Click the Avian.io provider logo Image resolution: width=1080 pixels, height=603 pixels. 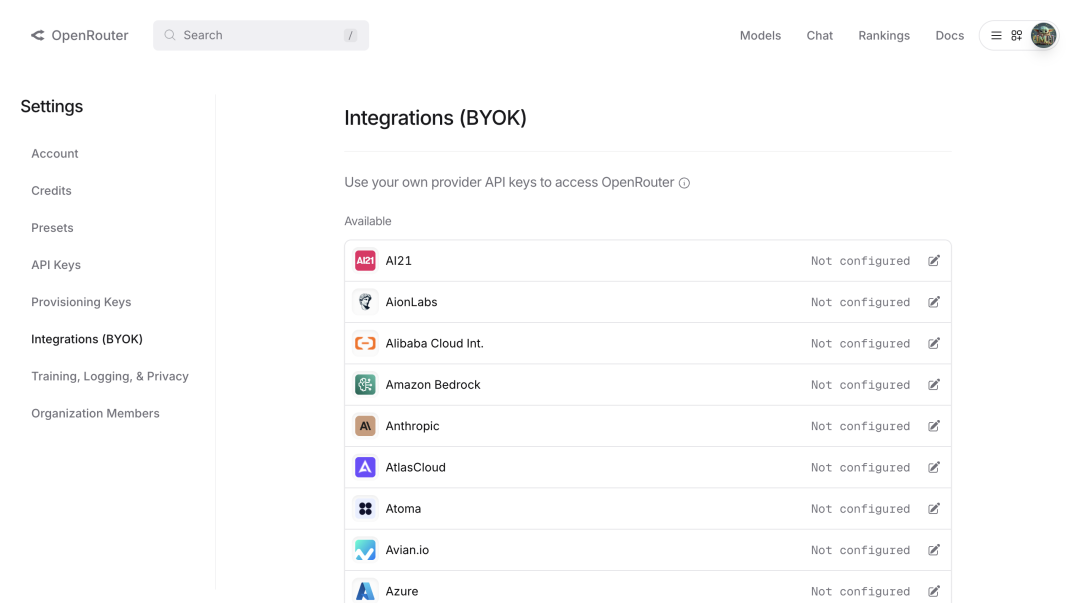[x=365, y=550]
